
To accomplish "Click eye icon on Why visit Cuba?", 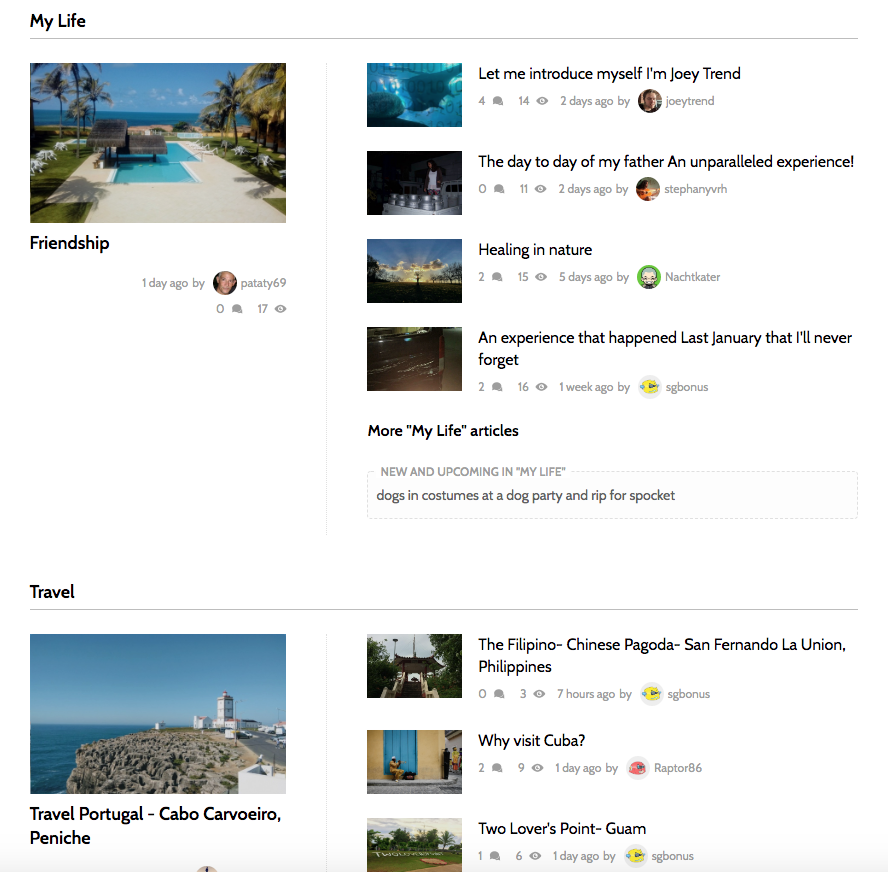I will click(x=537, y=768).
